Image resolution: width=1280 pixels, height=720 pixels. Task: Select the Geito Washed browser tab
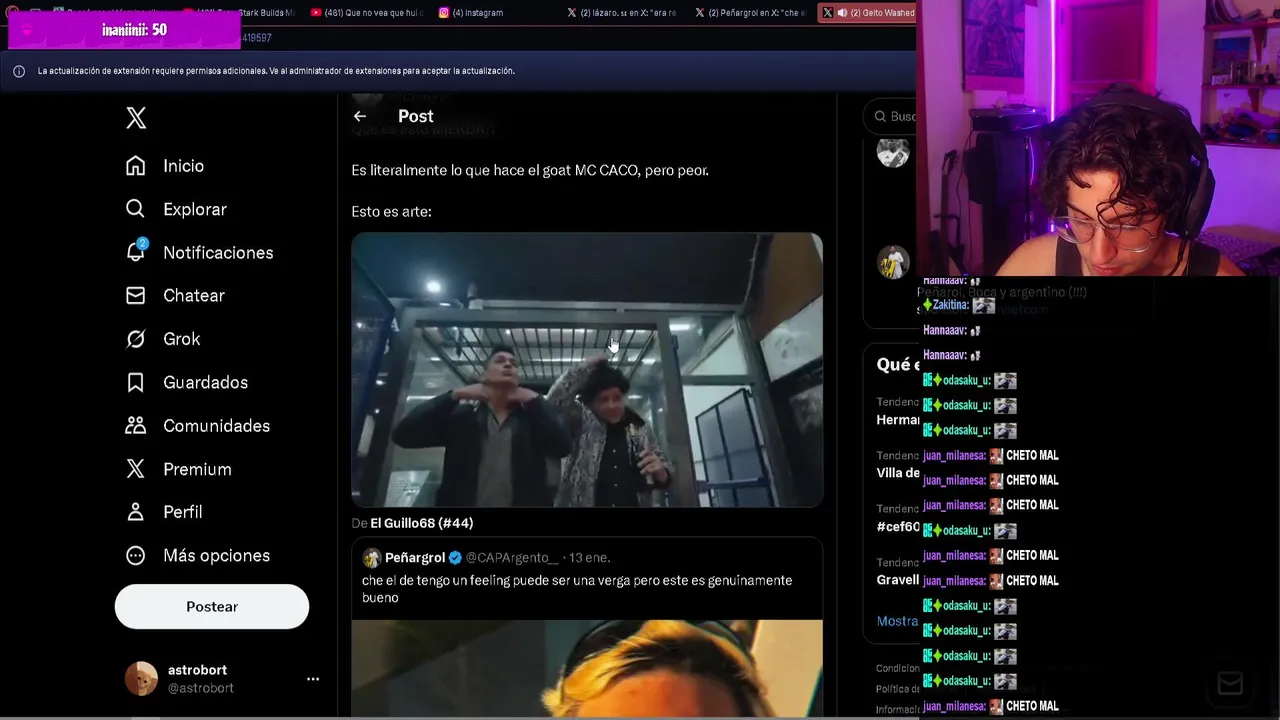tap(867, 13)
